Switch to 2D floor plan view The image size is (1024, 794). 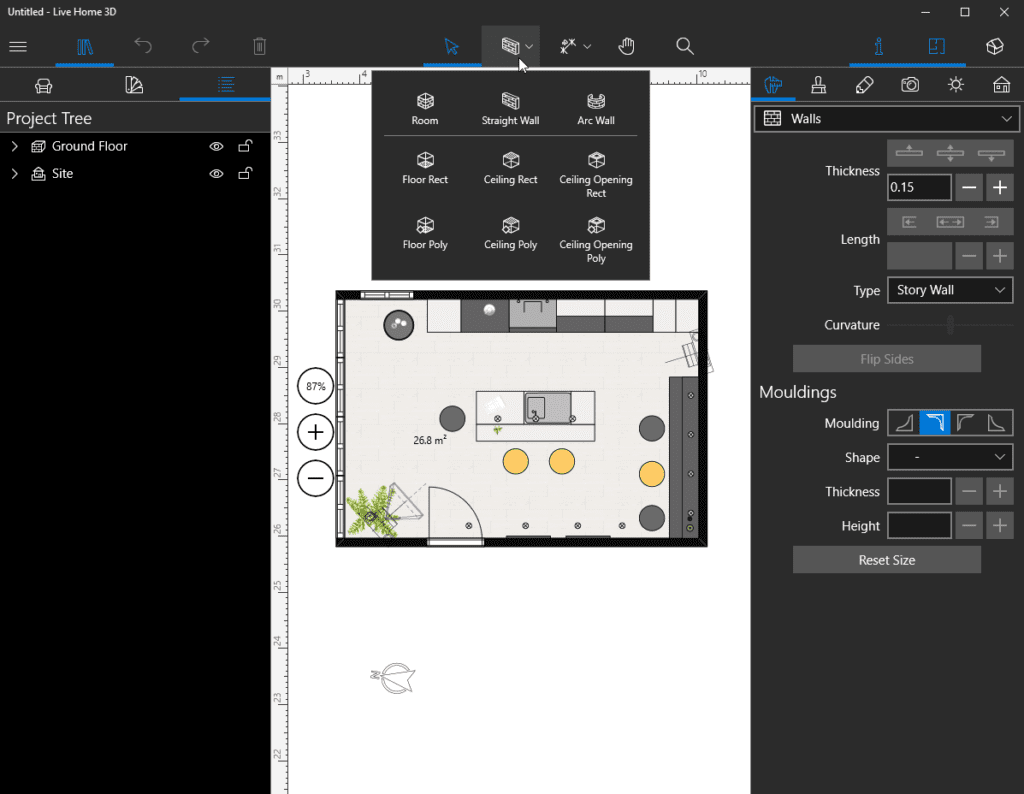[x=936, y=46]
